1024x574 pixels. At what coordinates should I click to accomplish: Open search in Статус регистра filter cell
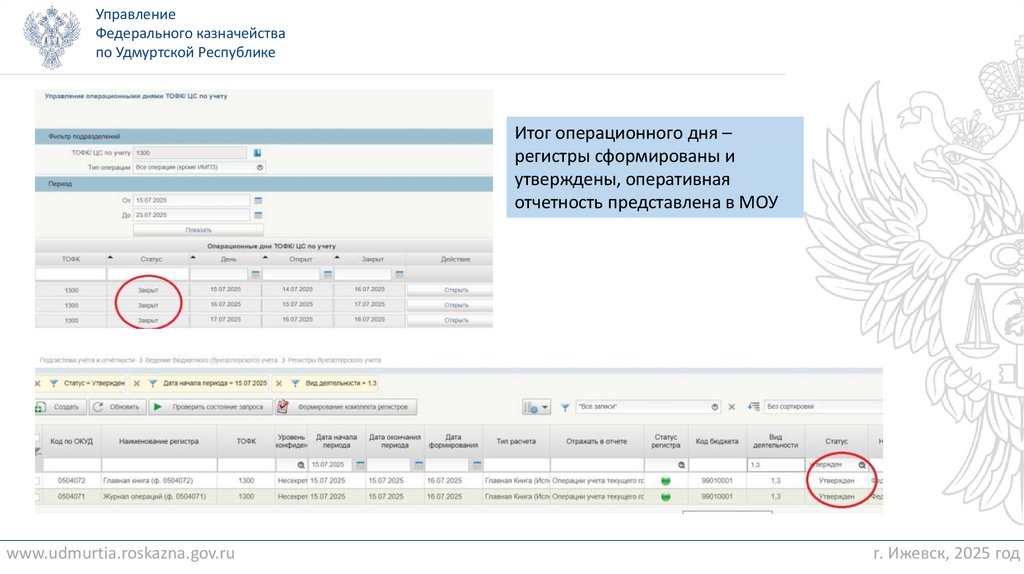[681, 465]
